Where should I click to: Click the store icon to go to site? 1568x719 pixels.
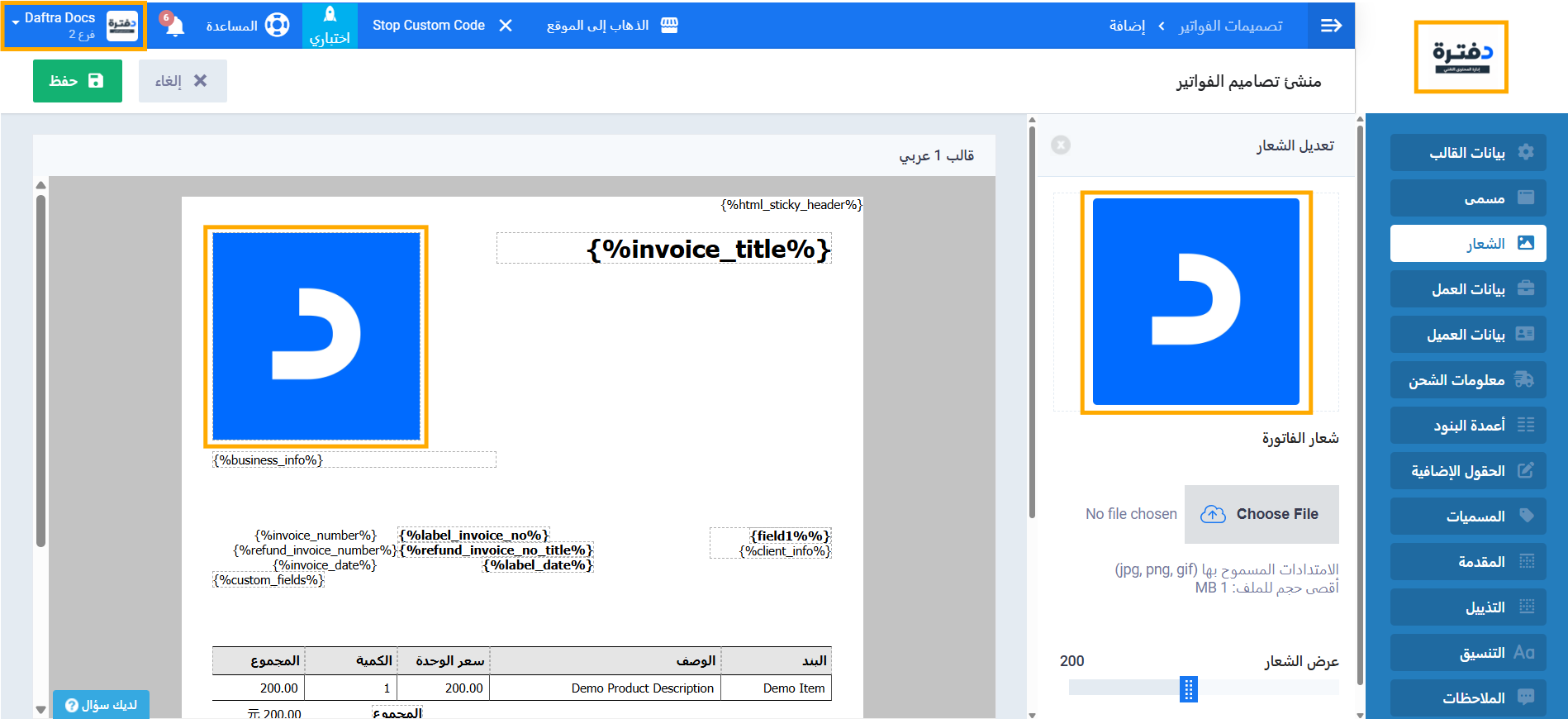(669, 25)
